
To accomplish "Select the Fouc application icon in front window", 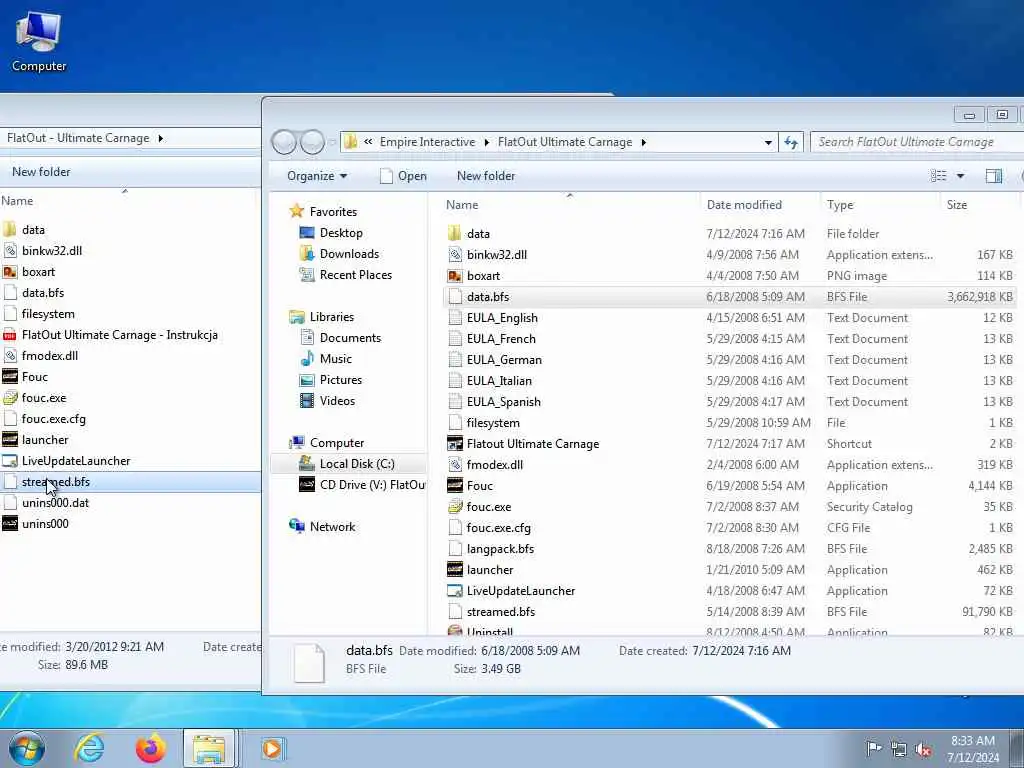I will pyautogui.click(x=455, y=485).
